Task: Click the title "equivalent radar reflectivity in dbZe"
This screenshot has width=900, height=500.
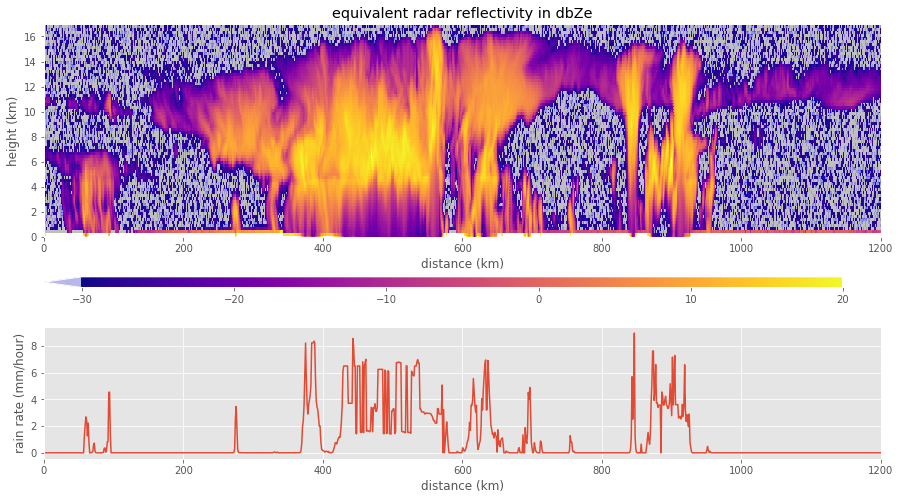Action: pos(462,13)
